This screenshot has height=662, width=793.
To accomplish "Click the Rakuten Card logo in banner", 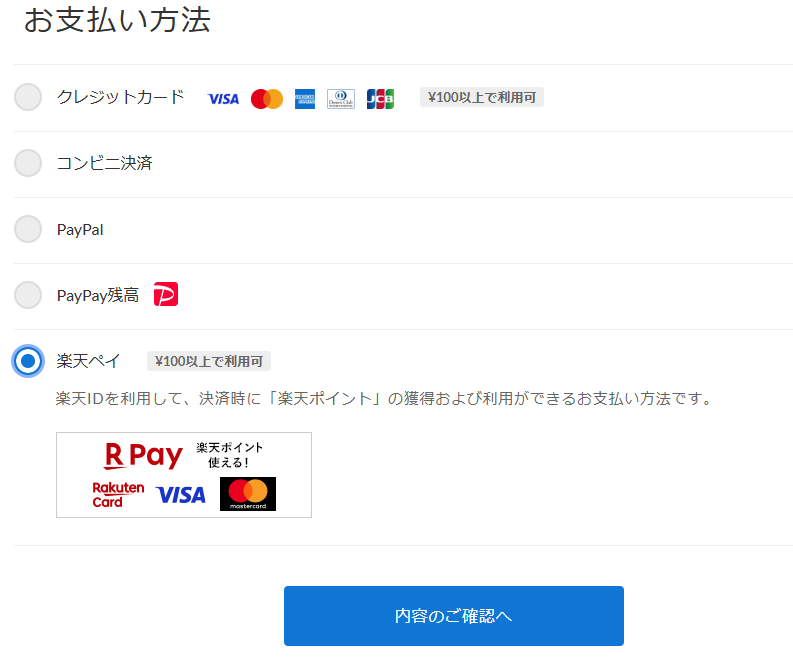I will click(118, 495).
